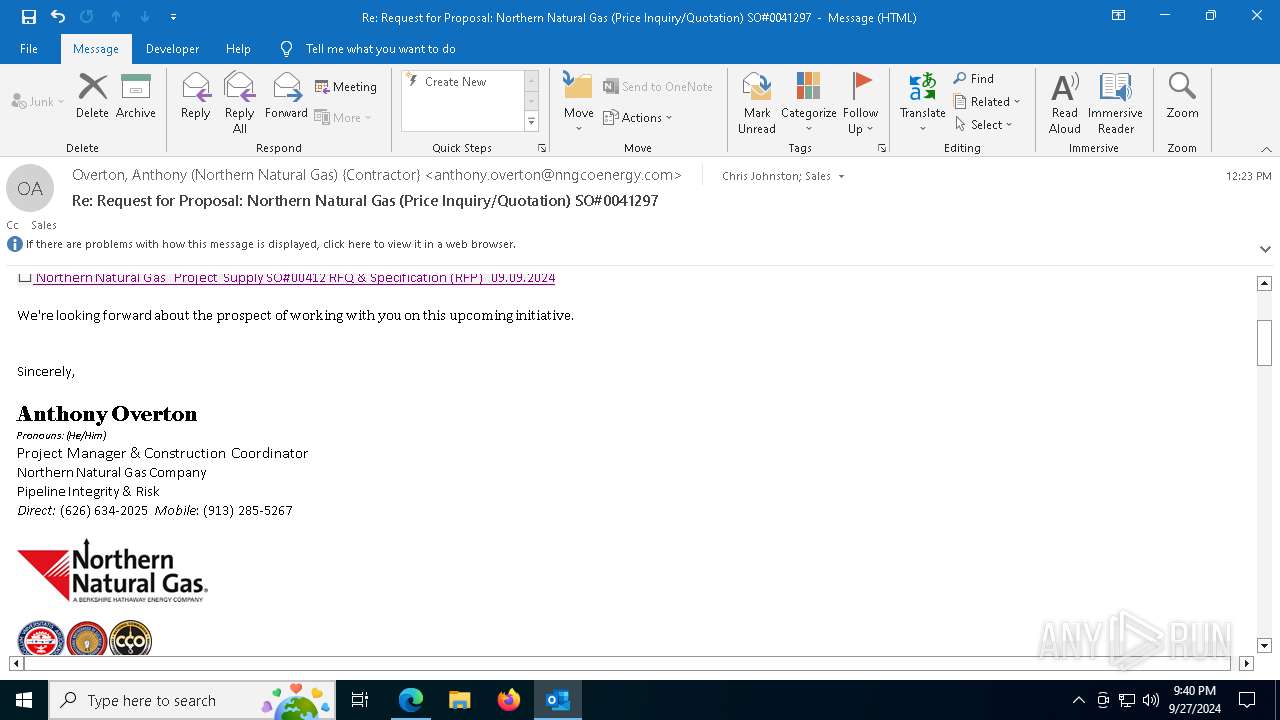Image resolution: width=1280 pixels, height=720 pixels.
Task: Click the Windows search box
Action: (193, 700)
